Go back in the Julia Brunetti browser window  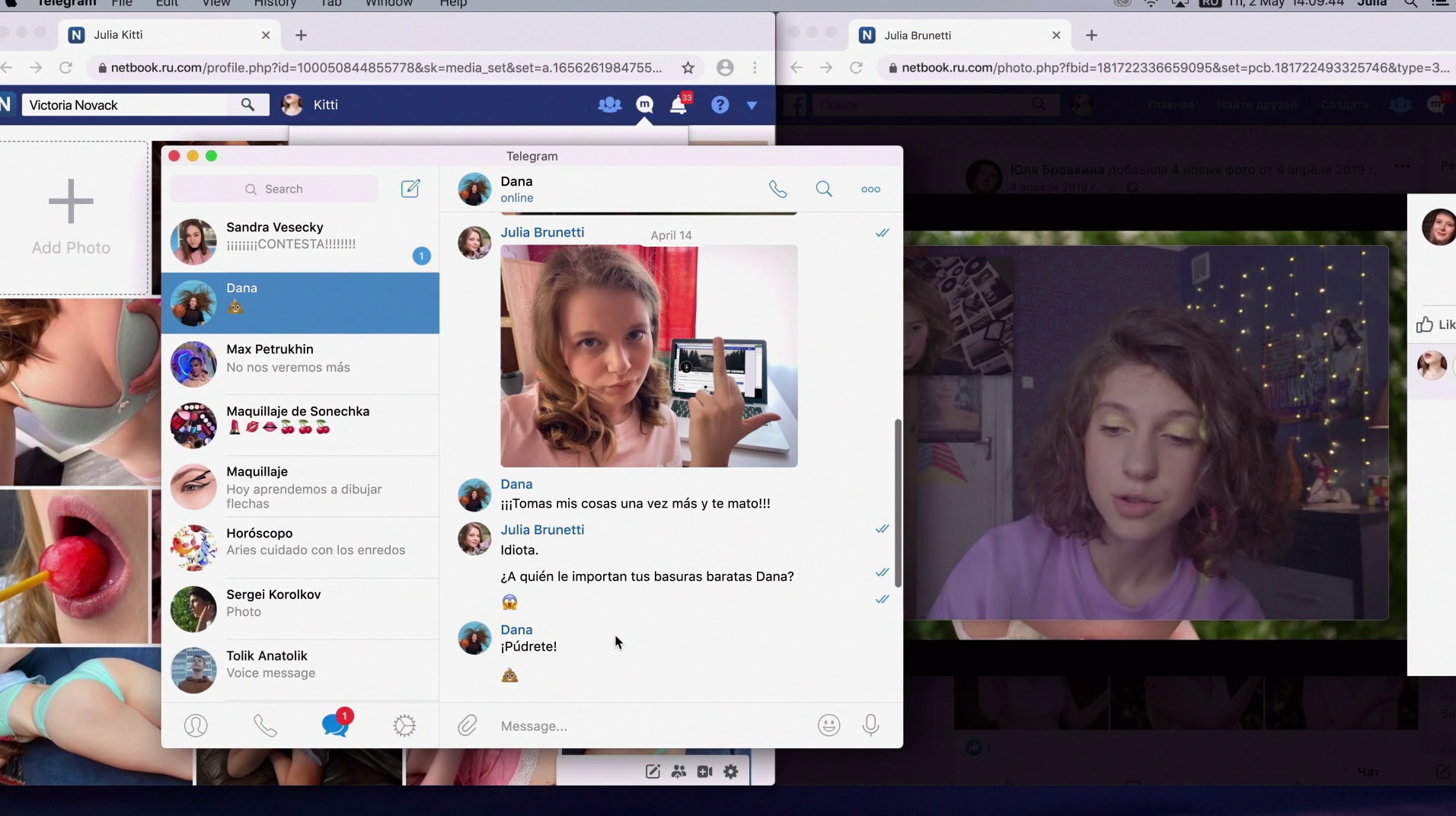(797, 68)
